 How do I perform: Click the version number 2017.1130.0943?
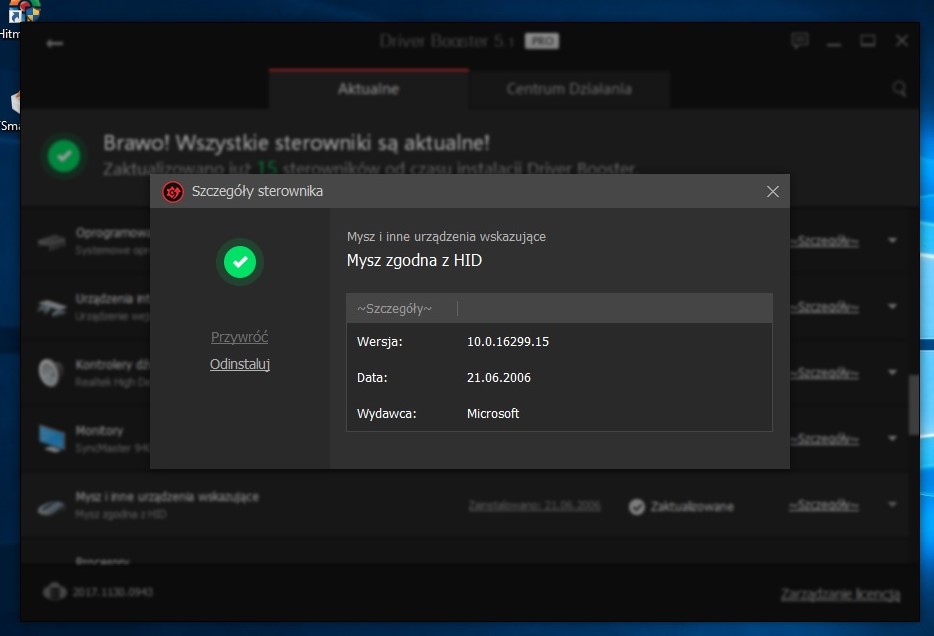113,592
